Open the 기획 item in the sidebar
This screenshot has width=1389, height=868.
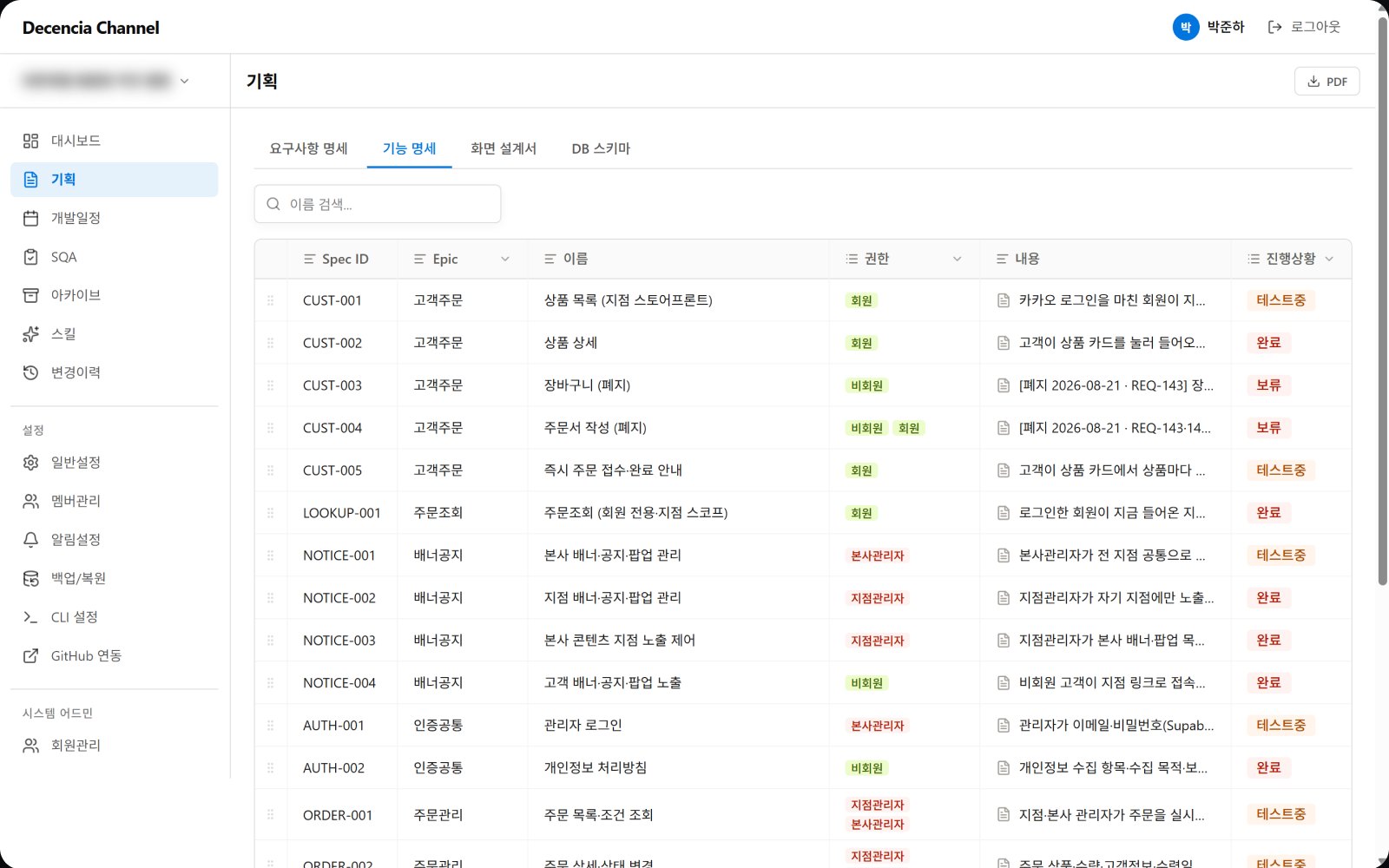(115, 180)
